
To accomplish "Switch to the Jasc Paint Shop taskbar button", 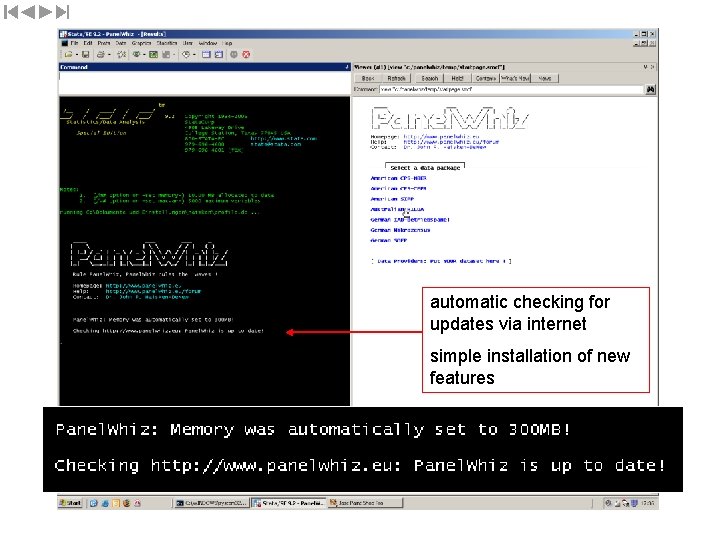I will click(366, 503).
